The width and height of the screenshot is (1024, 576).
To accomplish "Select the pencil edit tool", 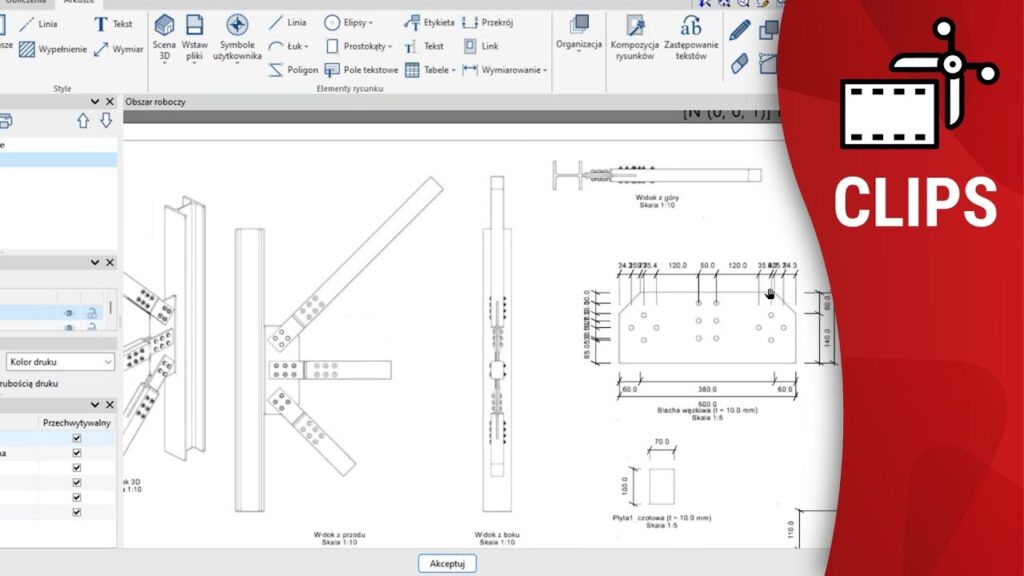I will pyautogui.click(x=739, y=31).
